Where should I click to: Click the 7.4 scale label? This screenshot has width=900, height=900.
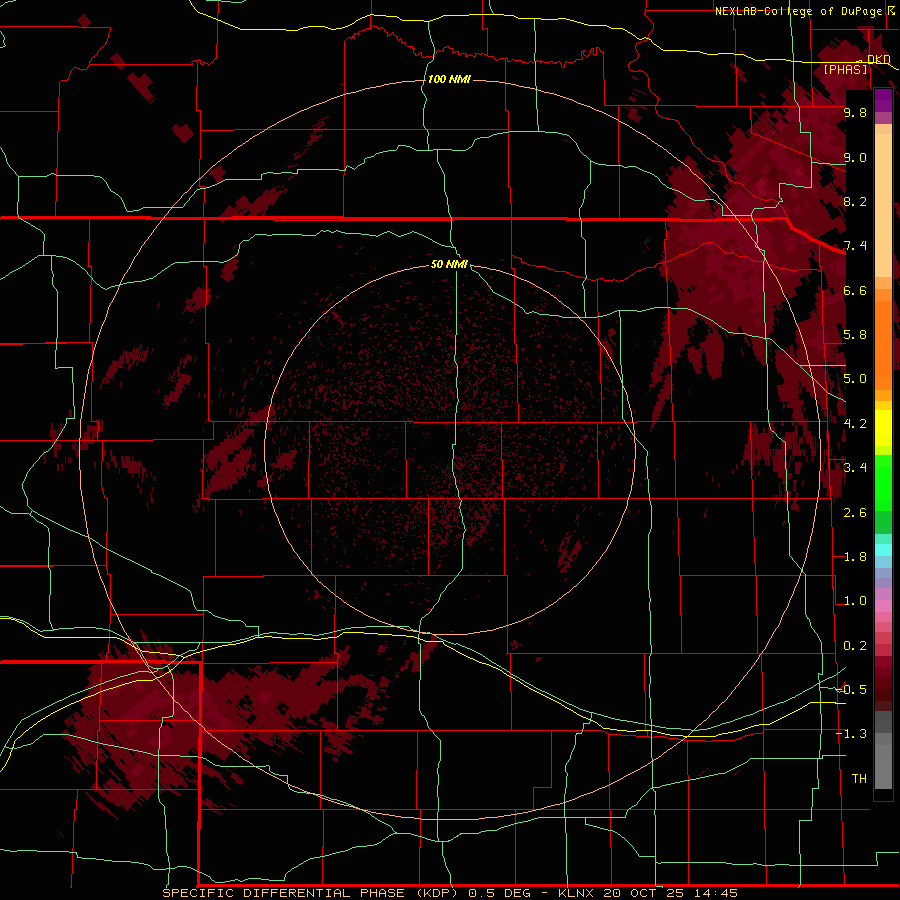pos(855,246)
